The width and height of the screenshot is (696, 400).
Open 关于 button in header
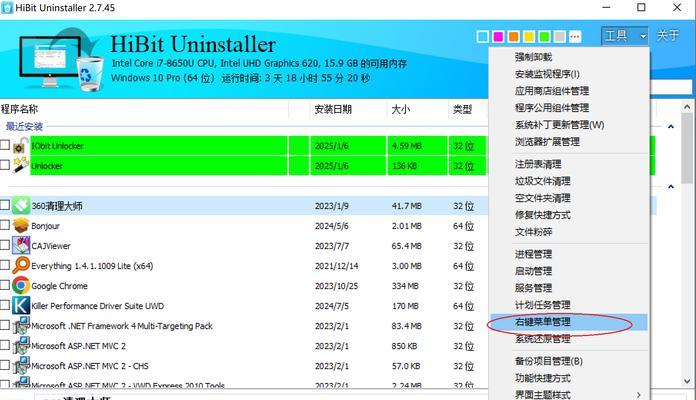click(668, 36)
